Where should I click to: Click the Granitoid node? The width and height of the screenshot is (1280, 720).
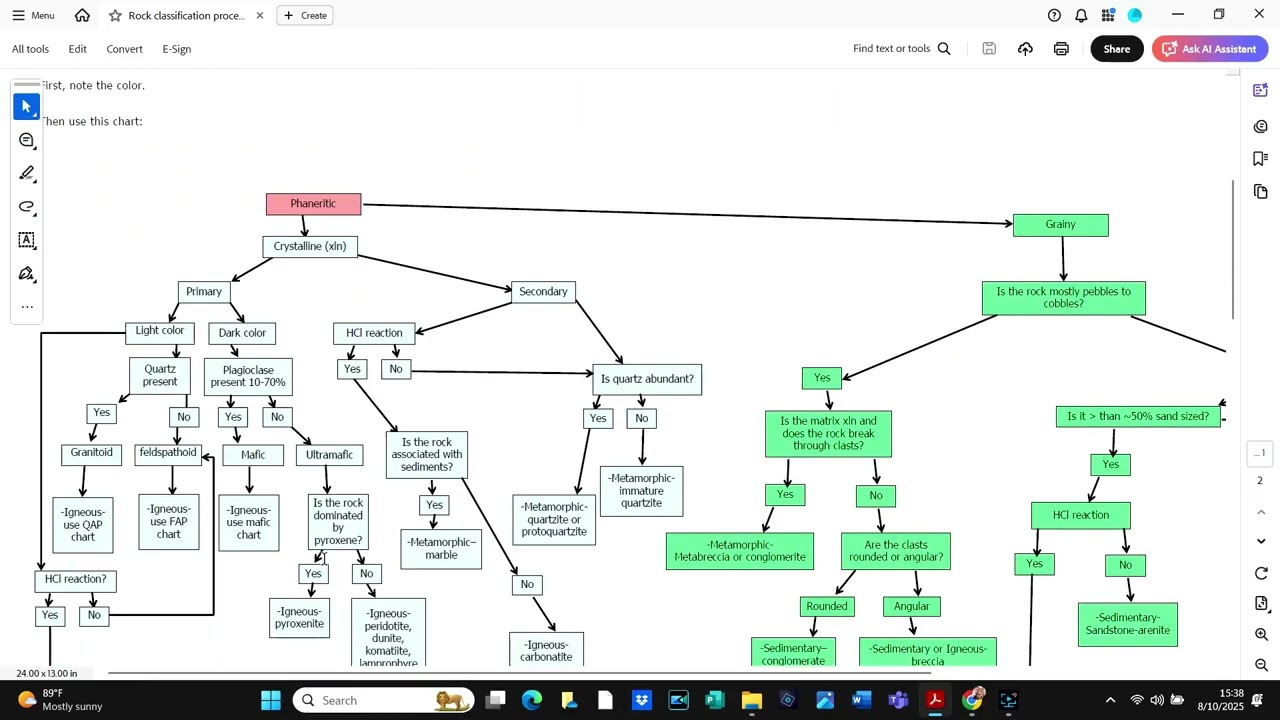[91, 453]
